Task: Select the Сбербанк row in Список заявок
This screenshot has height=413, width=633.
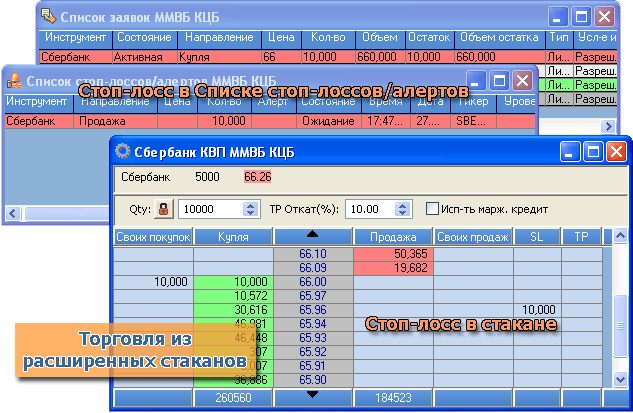Action: point(328,57)
